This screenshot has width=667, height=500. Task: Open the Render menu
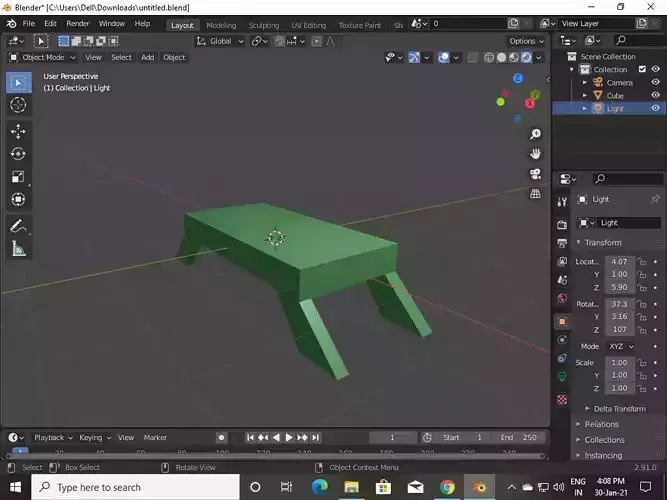[x=78, y=24]
